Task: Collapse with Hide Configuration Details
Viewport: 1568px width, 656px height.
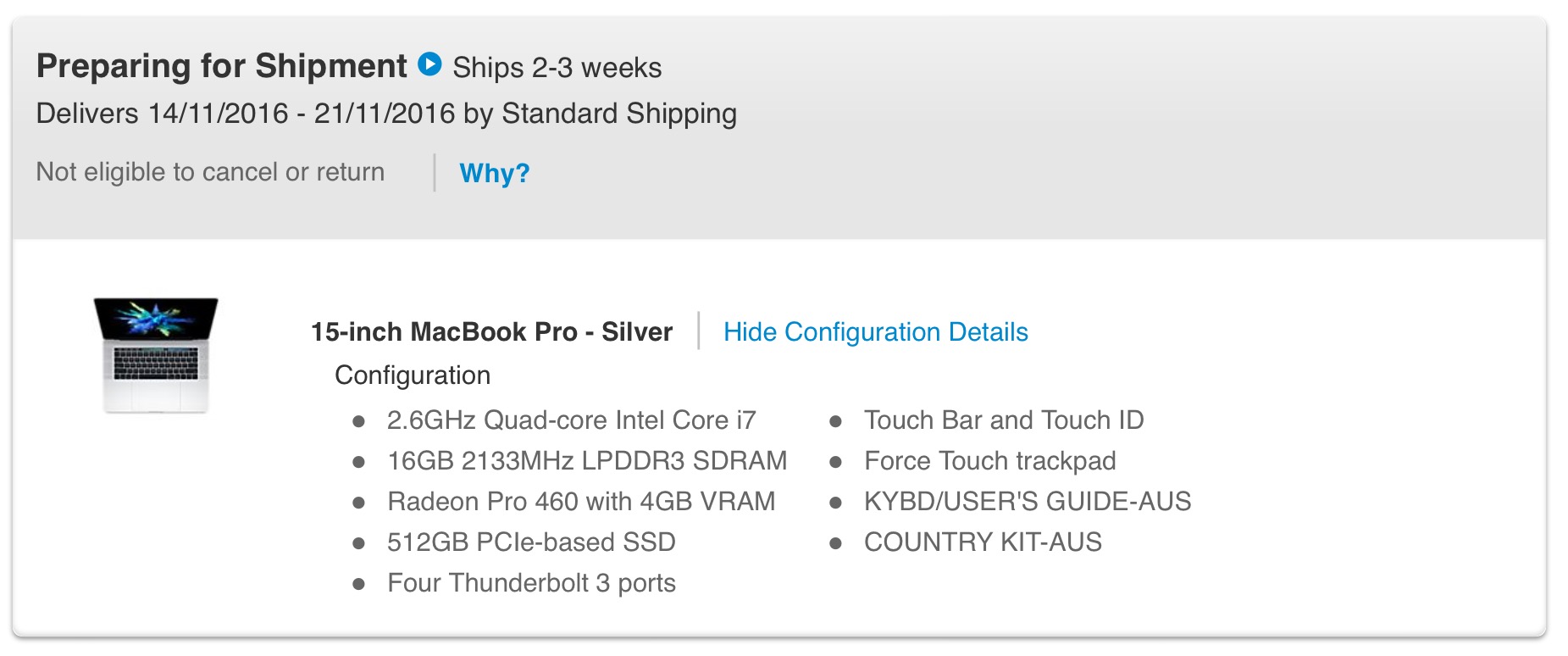Action: coord(876,331)
